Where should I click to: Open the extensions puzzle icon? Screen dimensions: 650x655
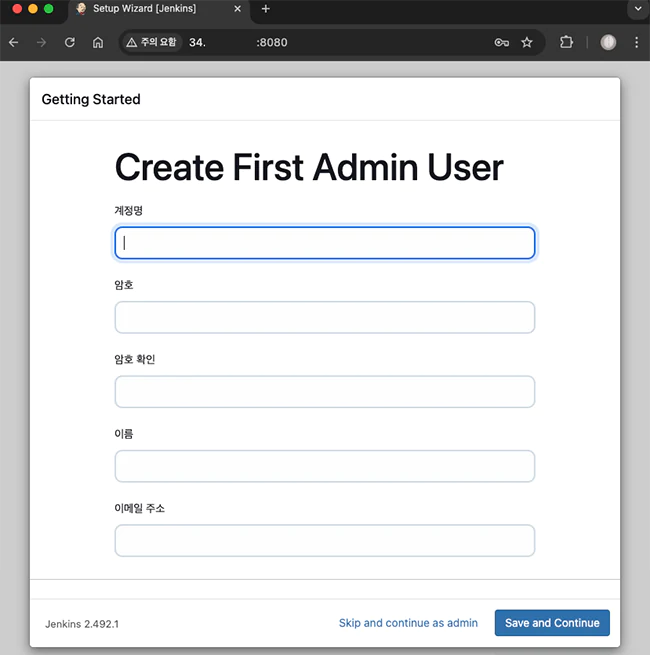(566, 42)
